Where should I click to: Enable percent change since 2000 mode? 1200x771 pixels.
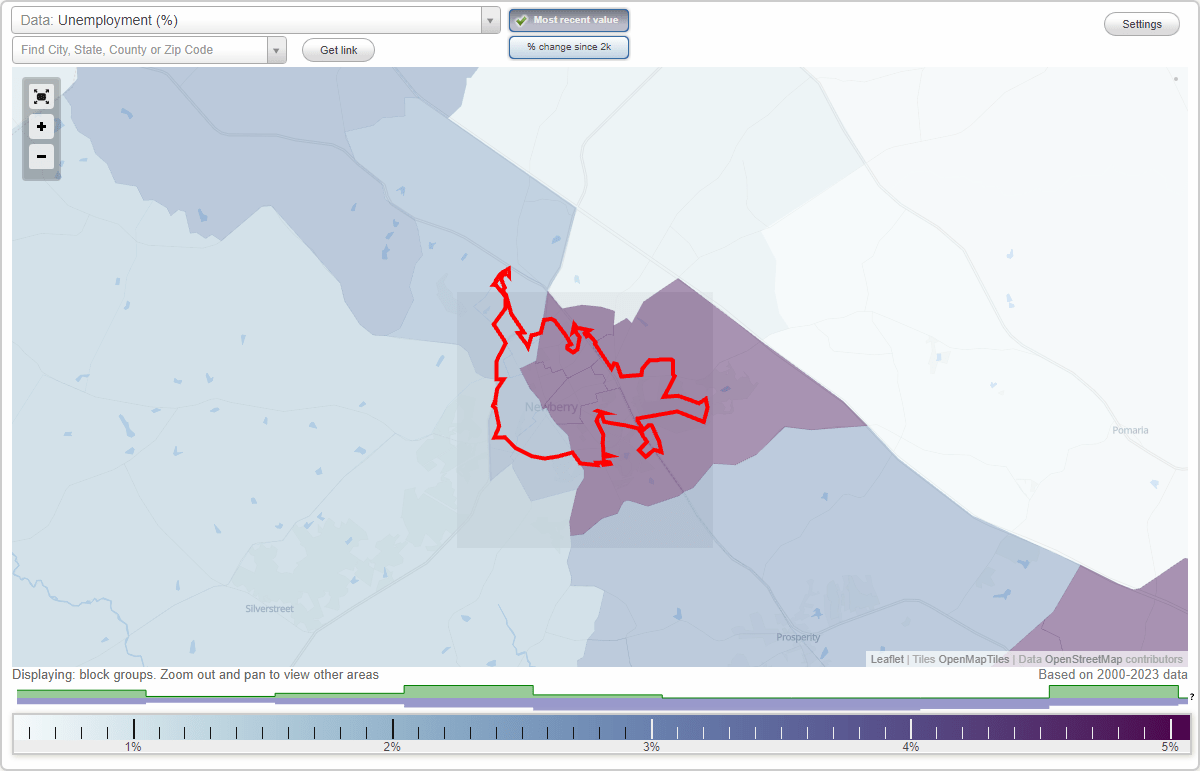coord(569,46)
